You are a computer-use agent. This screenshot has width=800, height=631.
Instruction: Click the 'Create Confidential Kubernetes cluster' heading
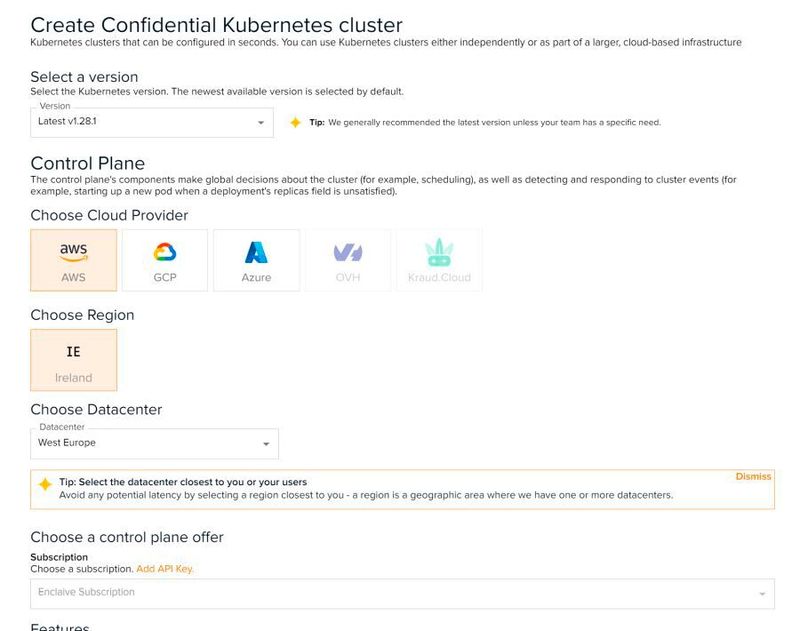pyautogui.click(x=217, y=23)
